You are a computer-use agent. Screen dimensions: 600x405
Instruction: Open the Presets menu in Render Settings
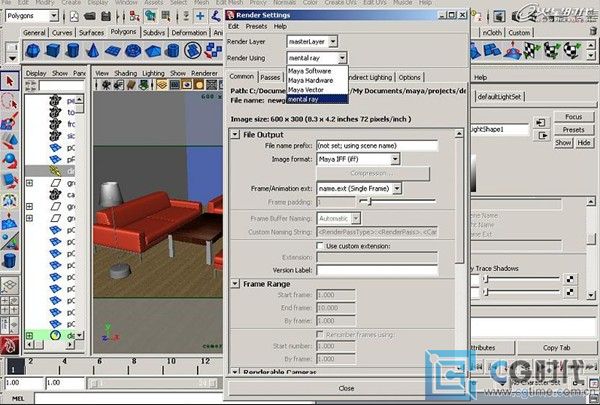point(256,26)
